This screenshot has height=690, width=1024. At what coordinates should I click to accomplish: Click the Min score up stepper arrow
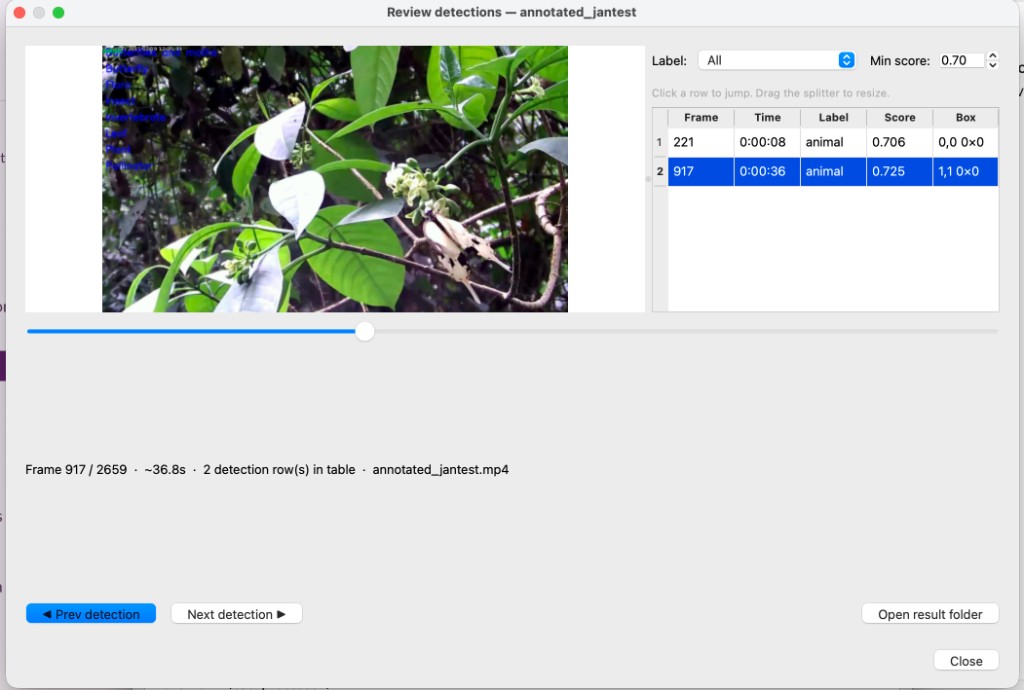click(x=991, y=55)
